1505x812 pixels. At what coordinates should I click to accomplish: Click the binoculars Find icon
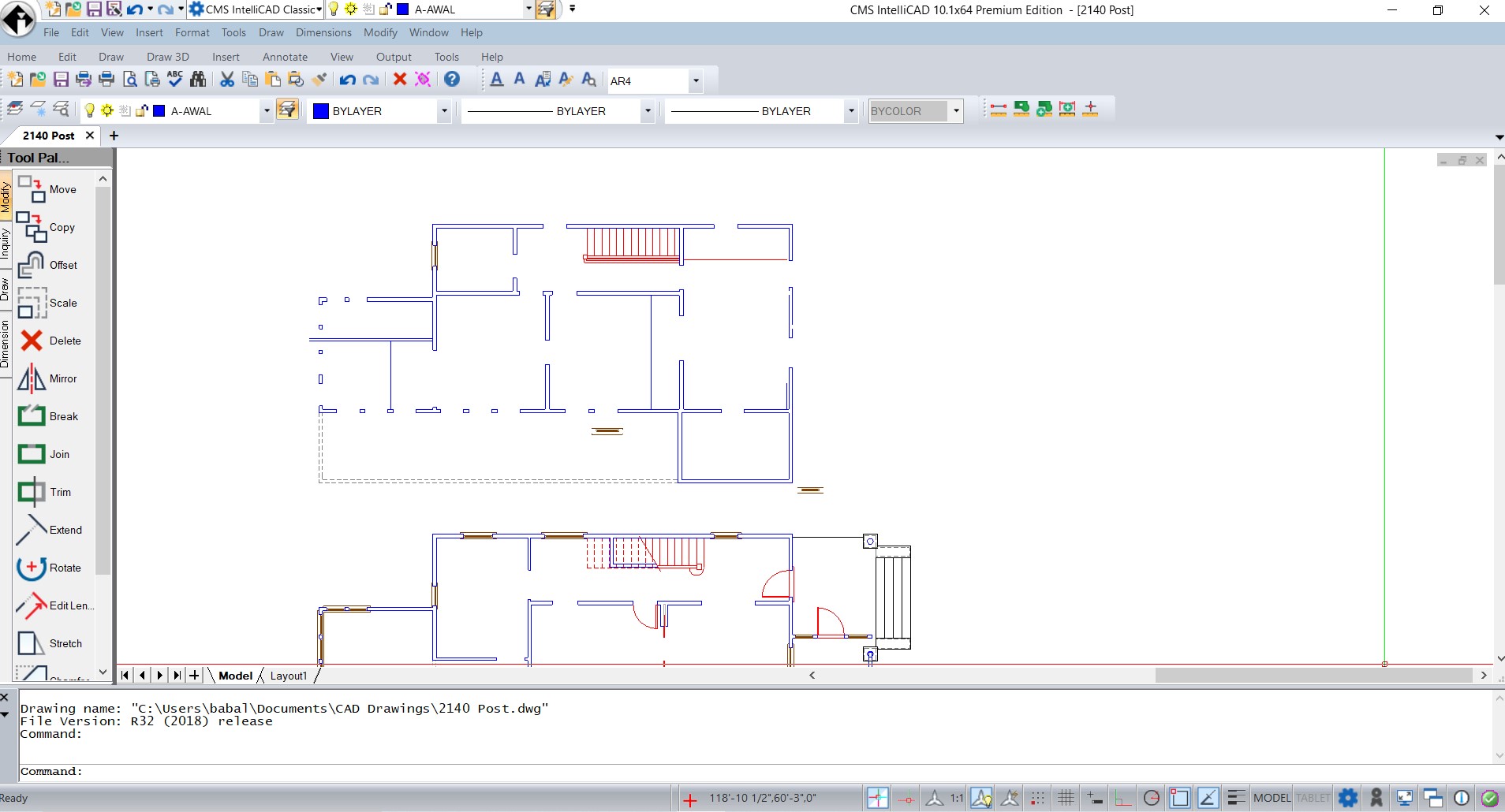(x=198, y=80)
